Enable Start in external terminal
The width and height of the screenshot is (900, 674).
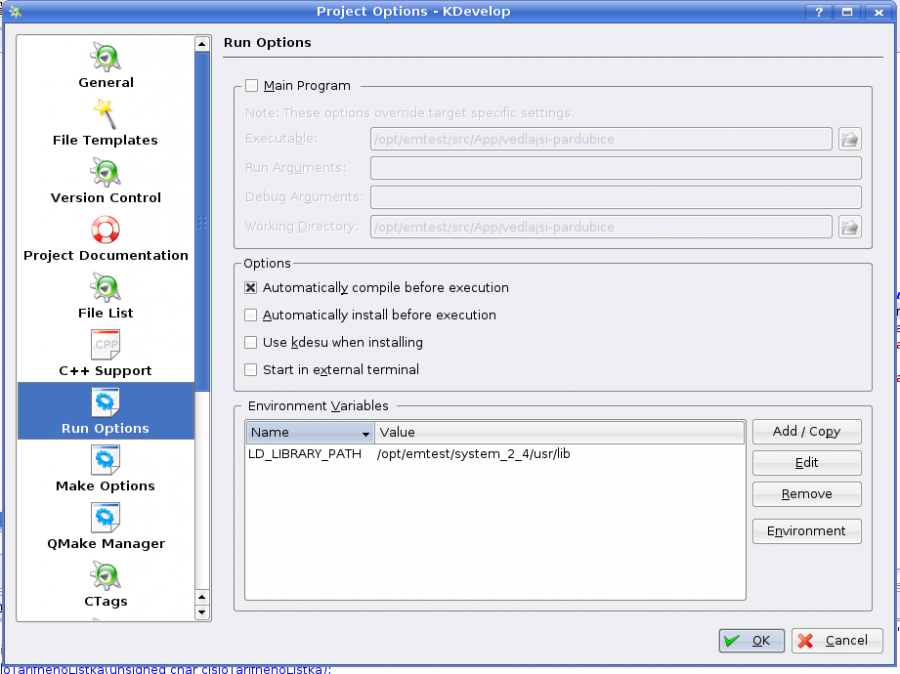pos(251,370)
